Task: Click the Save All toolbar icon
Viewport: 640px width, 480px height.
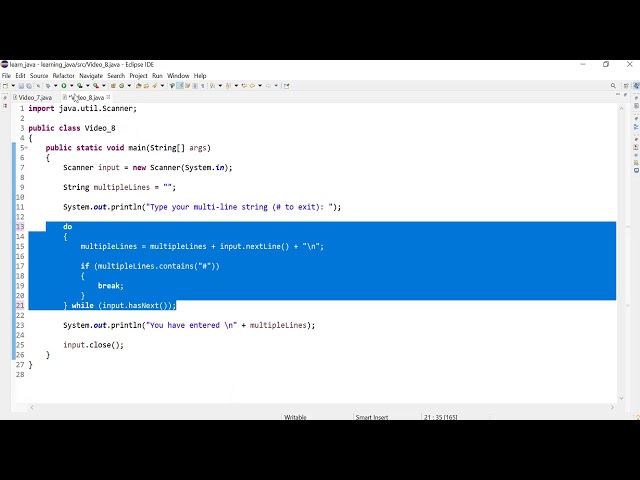Action: click(x=29, y=86)
